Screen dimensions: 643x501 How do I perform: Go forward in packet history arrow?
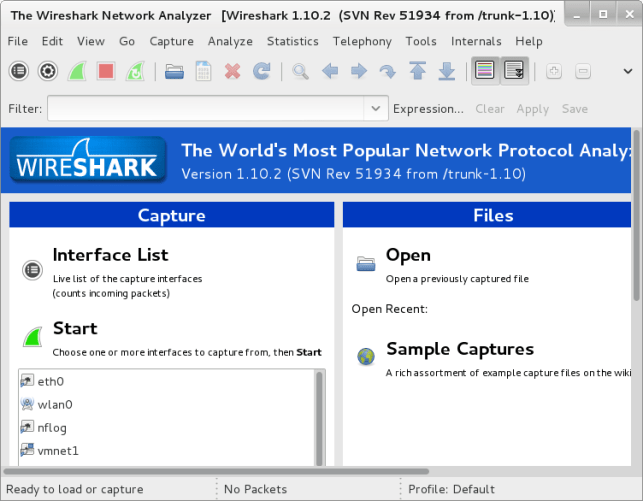click(x=359, y=71)
